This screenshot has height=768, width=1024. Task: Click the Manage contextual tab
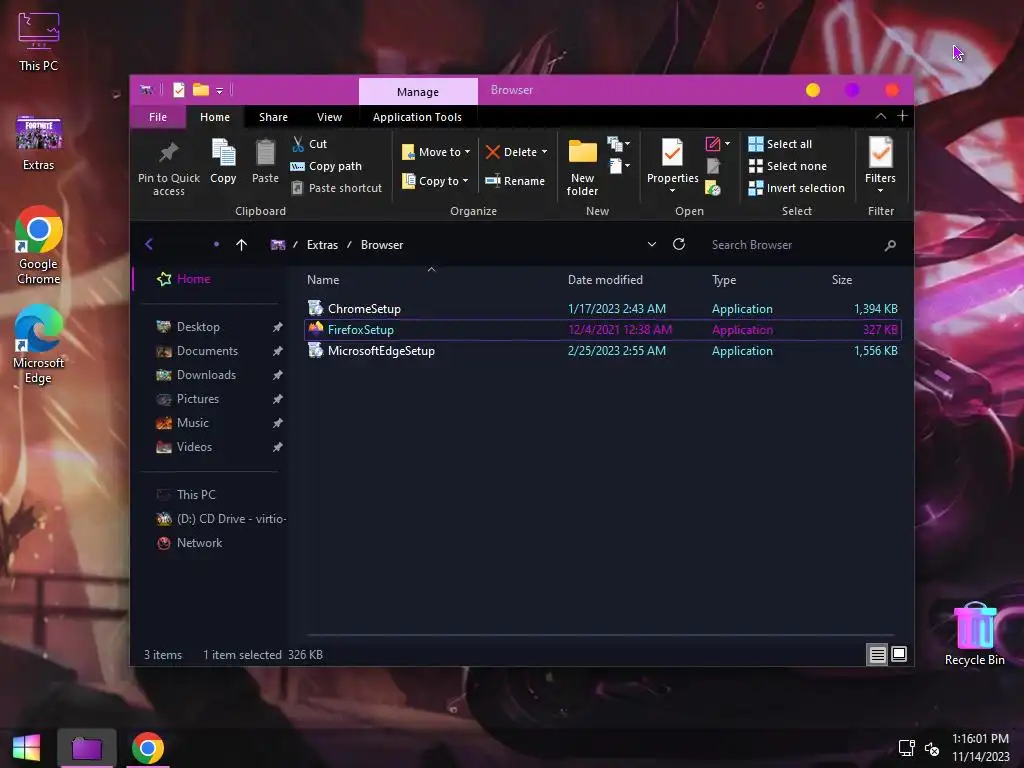[418, 92]
